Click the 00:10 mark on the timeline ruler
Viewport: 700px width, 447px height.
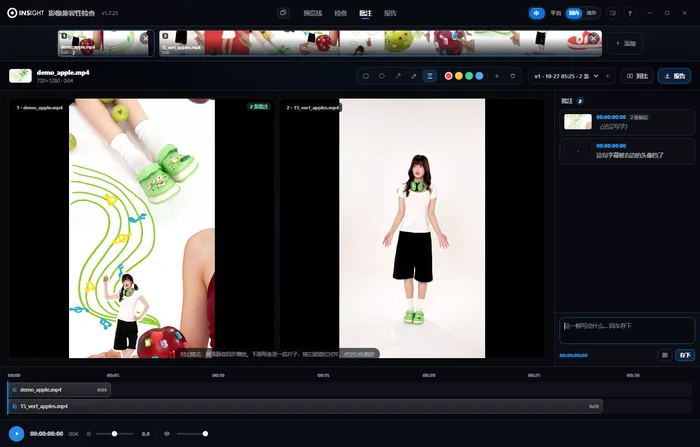point(218,375)
